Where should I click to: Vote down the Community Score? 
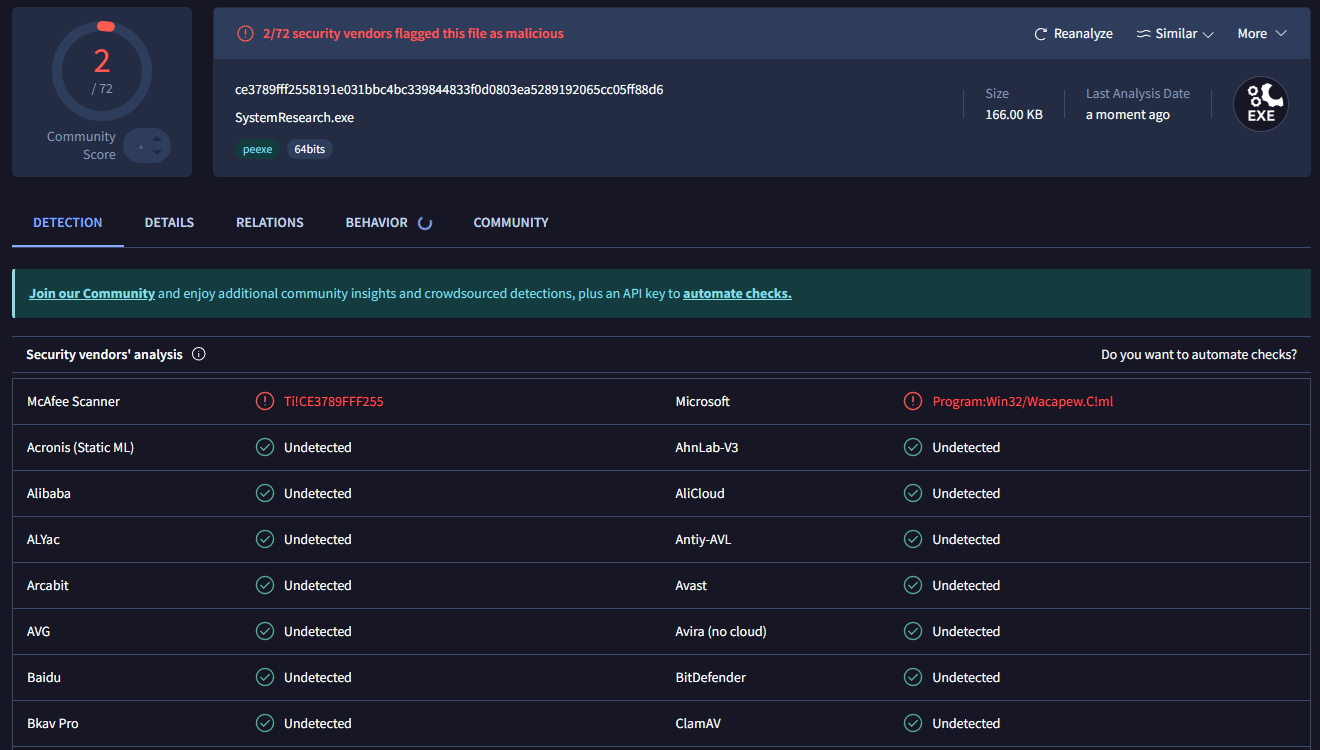(157, 154)
